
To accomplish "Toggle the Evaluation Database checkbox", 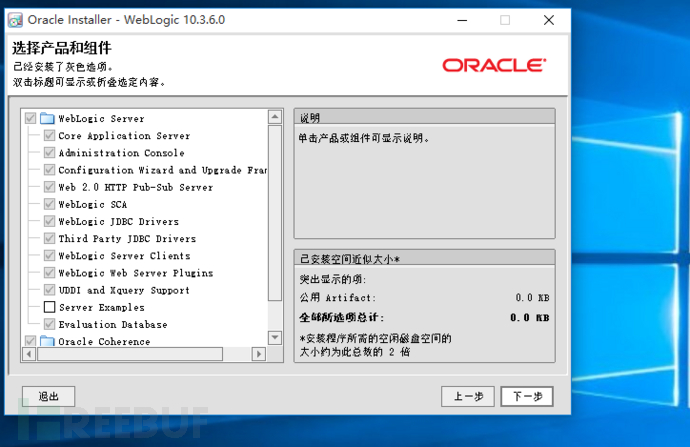I will (x=49, y=324).
